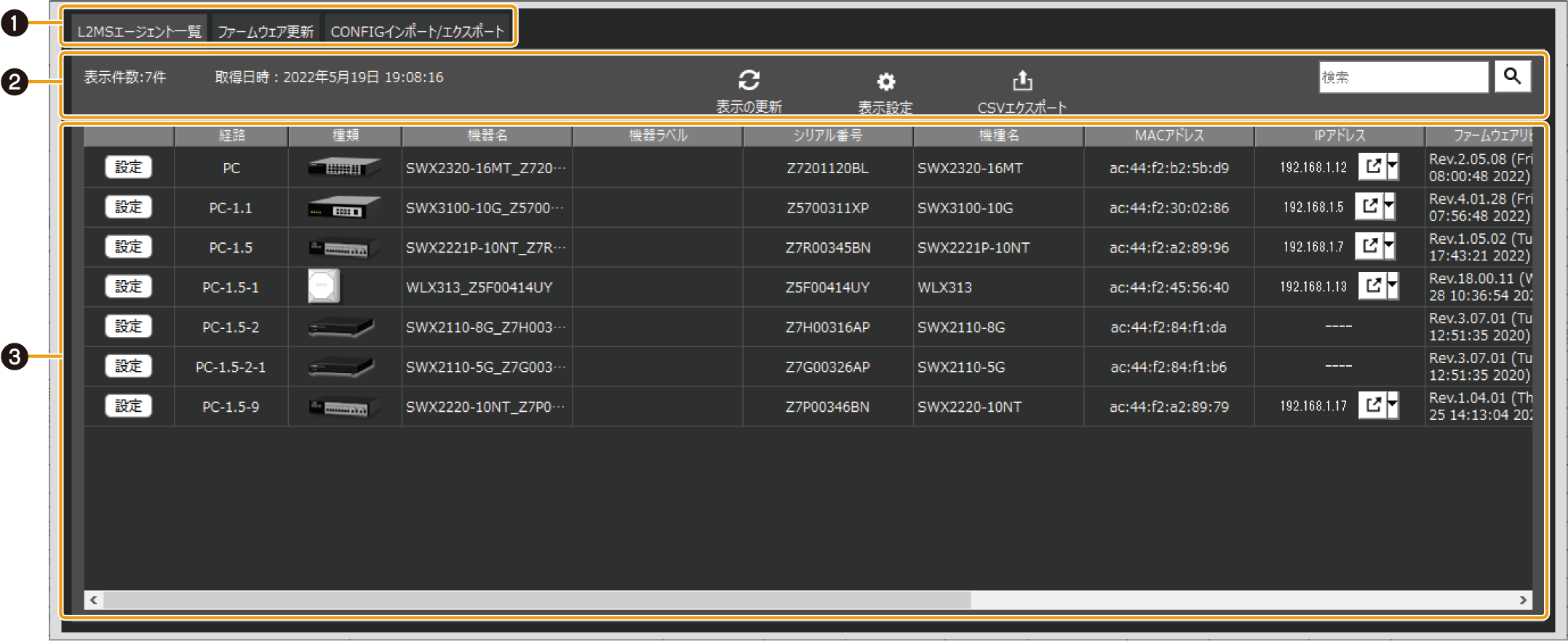Sort by MACアドレス column header
This screenshot has width=1568, height=641.
(x=1169, y=135)
